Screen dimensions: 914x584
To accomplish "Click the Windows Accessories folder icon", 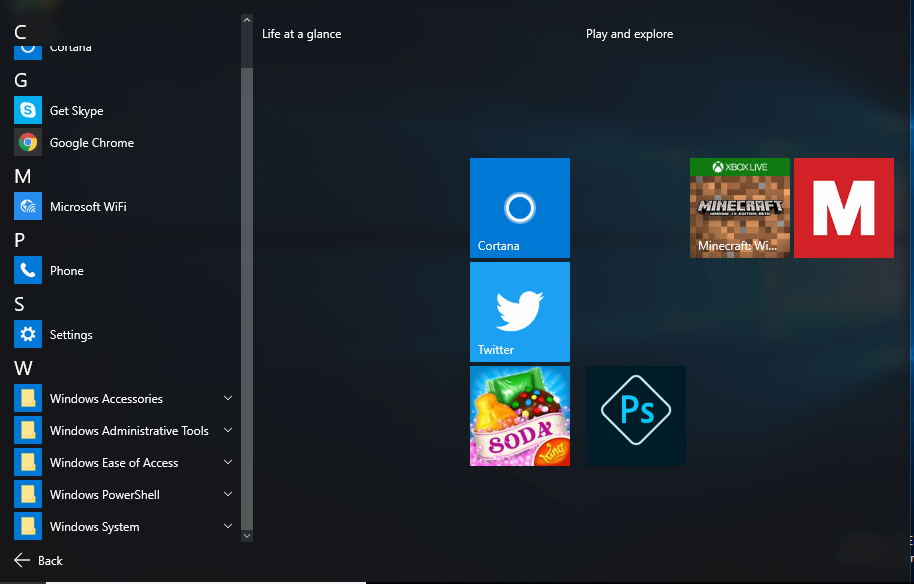I will (28, 398).
